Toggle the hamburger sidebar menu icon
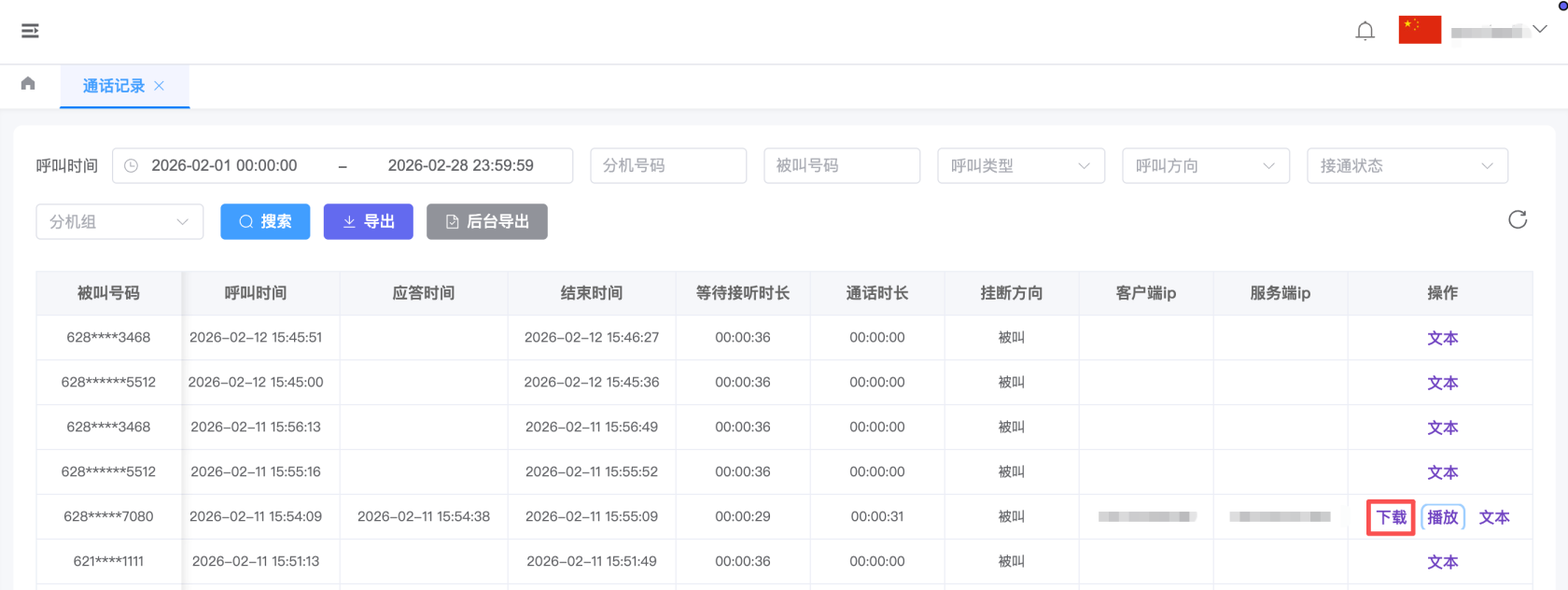 (30, 31)
